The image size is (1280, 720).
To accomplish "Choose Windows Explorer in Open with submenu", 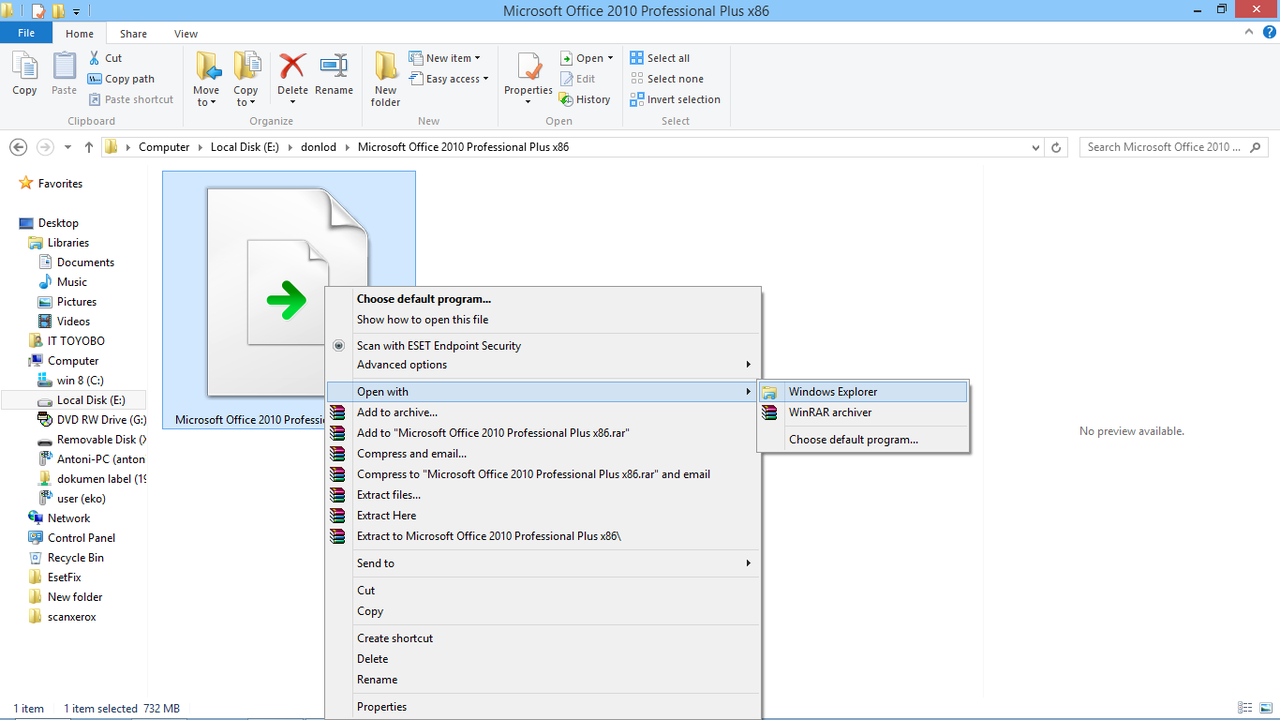I will 864,392.
